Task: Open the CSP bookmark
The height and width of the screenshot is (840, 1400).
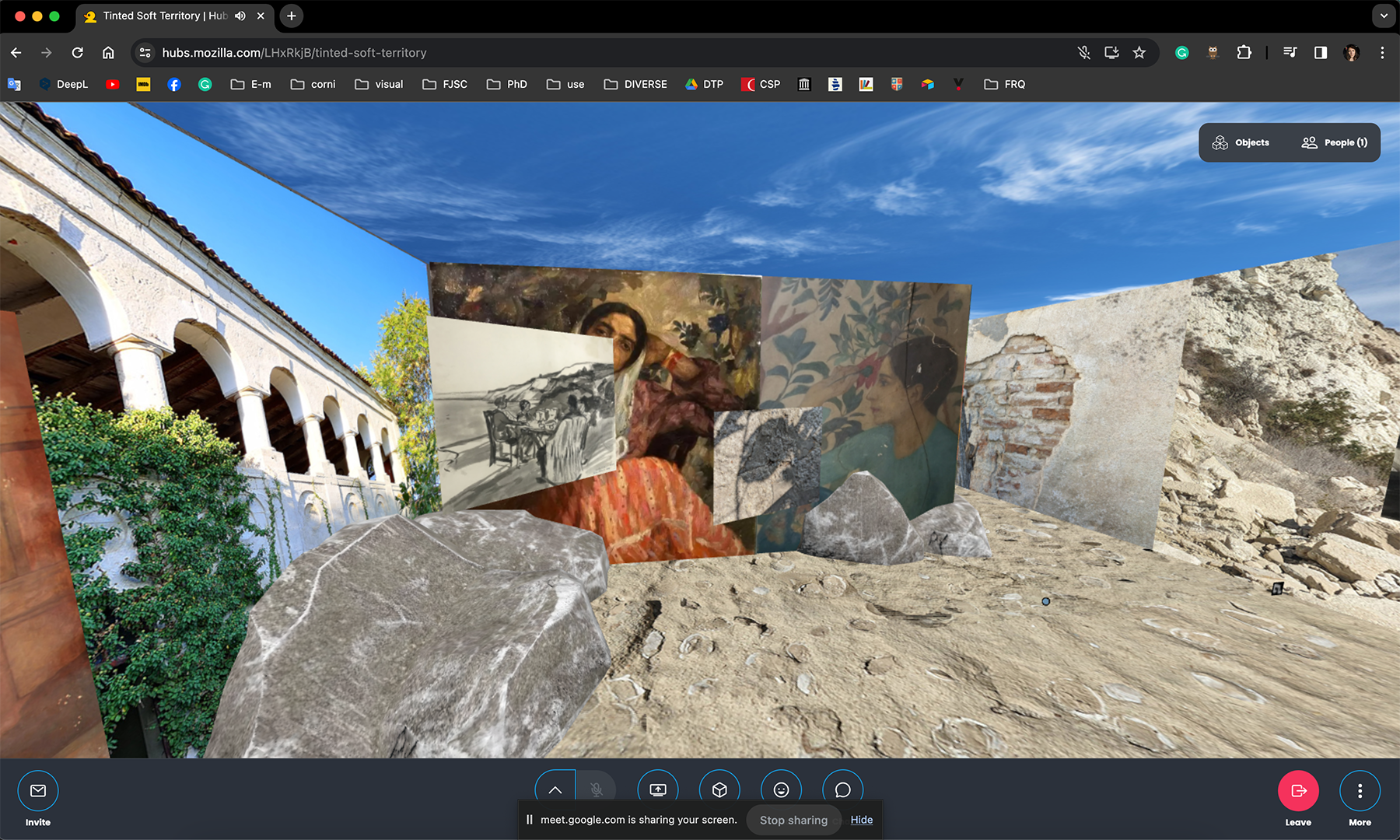Action: click(761, 84)
